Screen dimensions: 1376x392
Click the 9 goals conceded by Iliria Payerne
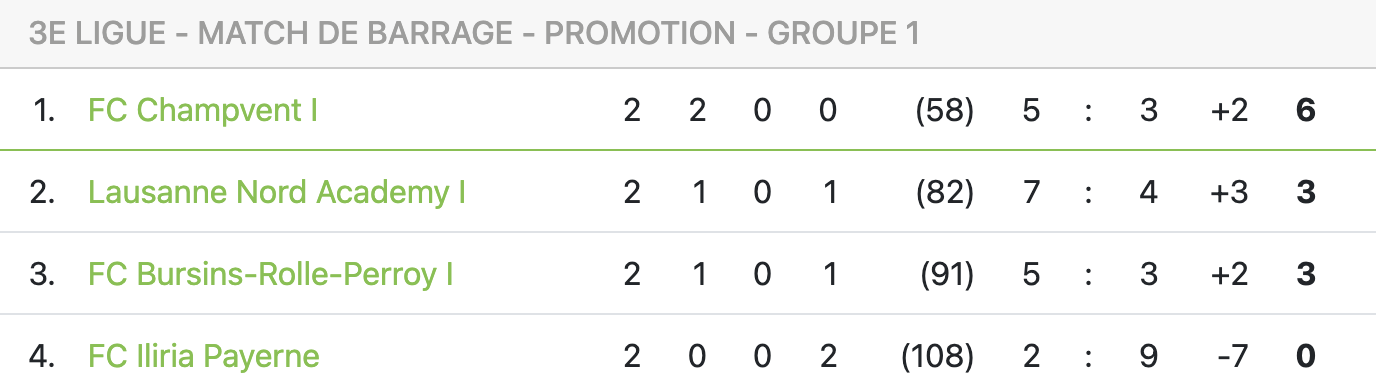click(x=1149, y=356)
